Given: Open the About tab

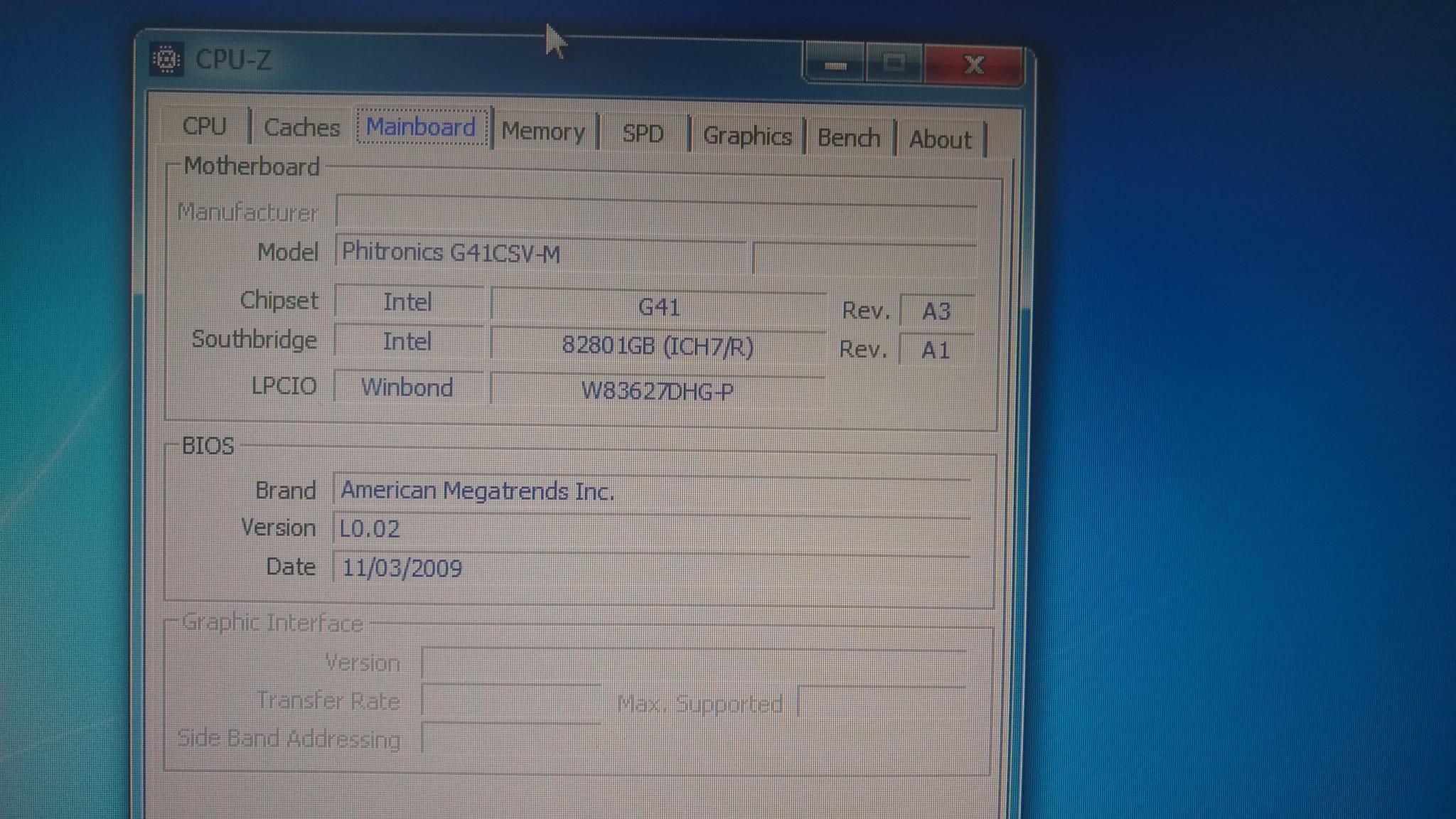Looking at the screenshot, I should click(x=940, y=139).
